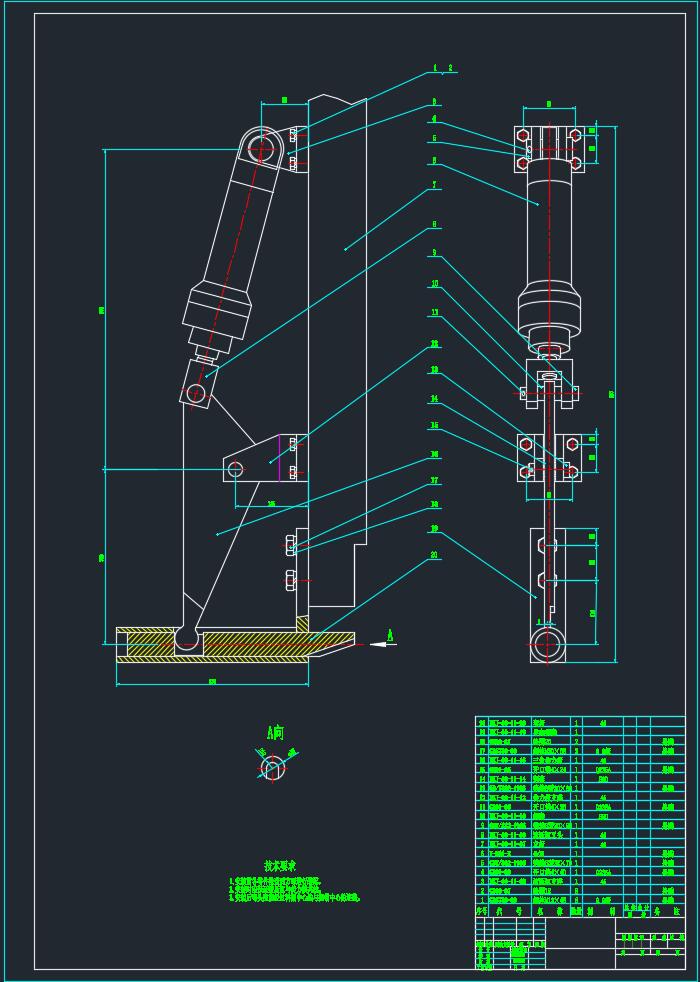Select balloon number 9 label
This screenshot has width=700, height=982.
pos(434,253)
